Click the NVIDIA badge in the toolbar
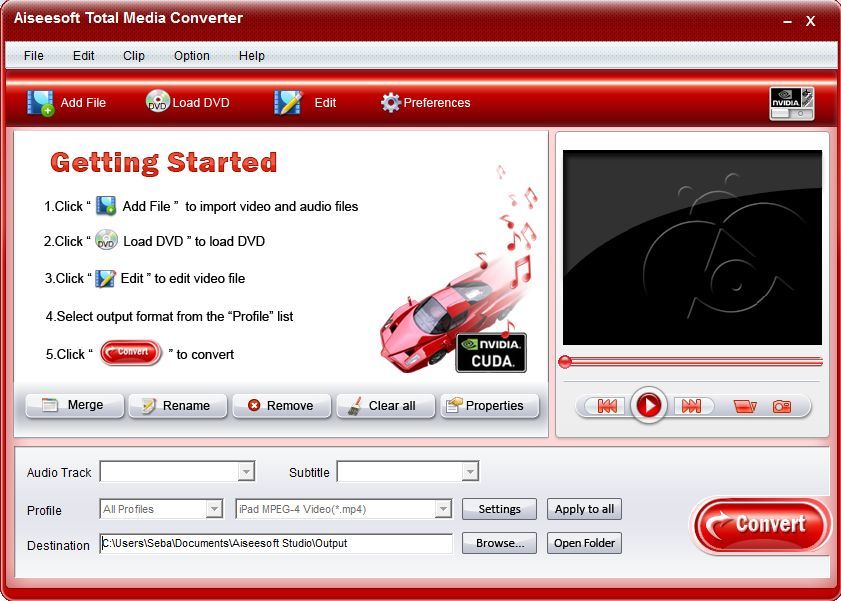The width and height of the screenshot is (841, 601). (x=791, y=101)
